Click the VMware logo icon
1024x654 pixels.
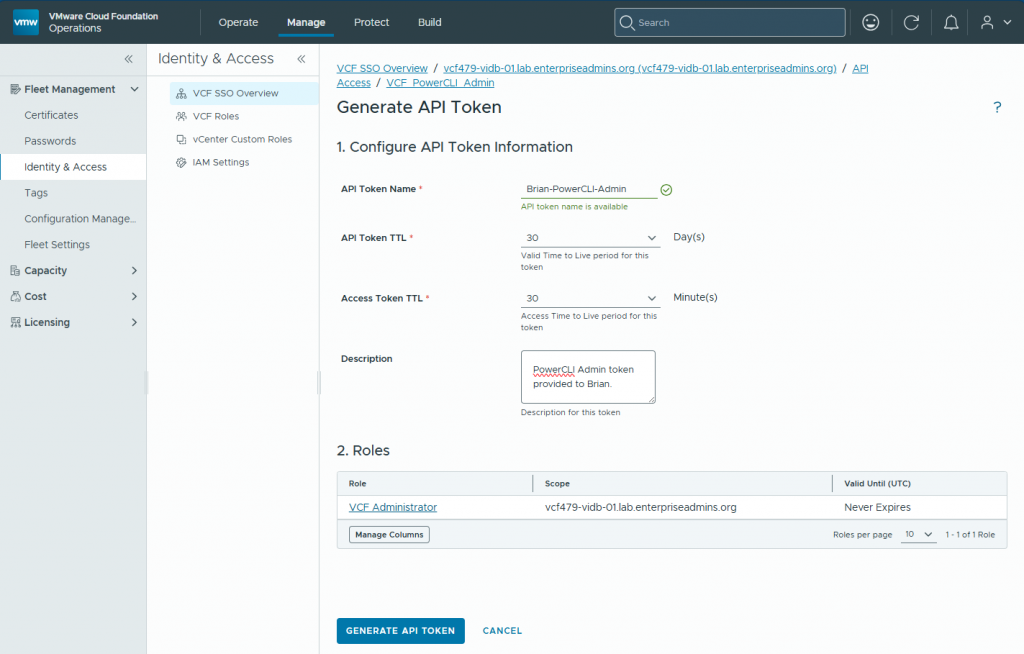26,22
